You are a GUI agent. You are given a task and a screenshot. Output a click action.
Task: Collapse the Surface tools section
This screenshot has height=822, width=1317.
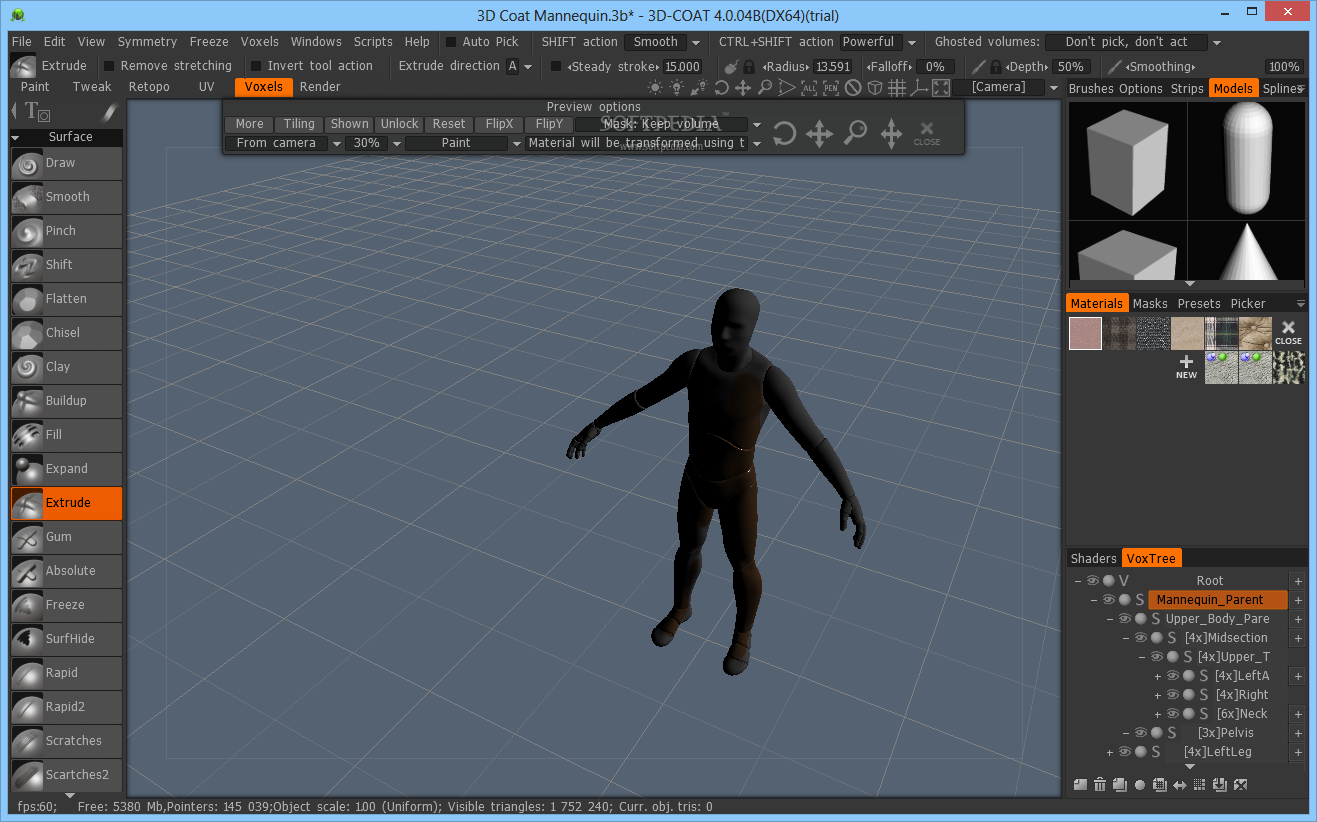[x=15, y=137]
